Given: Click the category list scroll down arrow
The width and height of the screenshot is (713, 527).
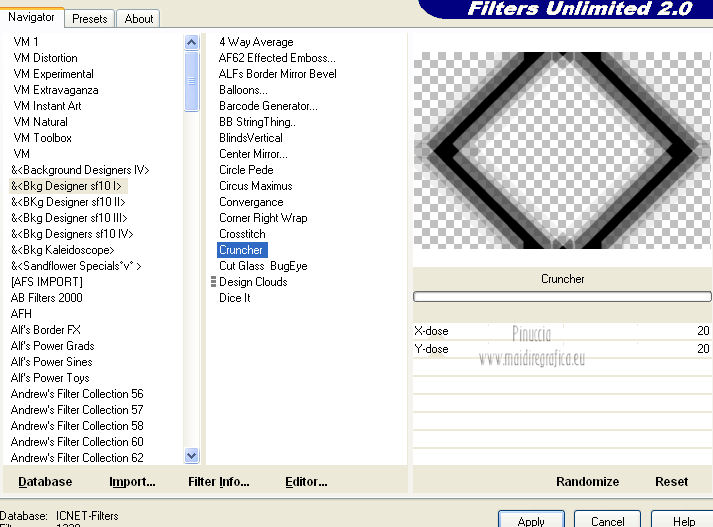Looking at the screenshot, I should [191, 455].
